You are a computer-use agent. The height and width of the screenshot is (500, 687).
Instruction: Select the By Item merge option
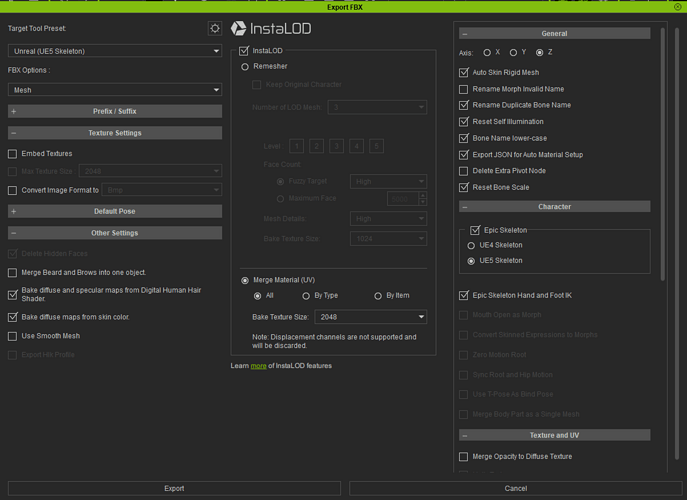tap(378, 296)
